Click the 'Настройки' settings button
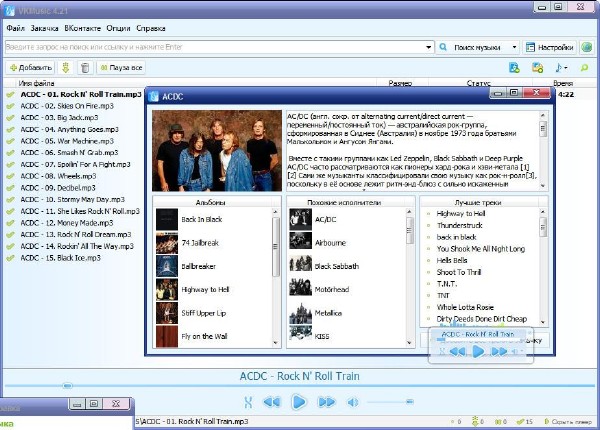 click(549, 47)
